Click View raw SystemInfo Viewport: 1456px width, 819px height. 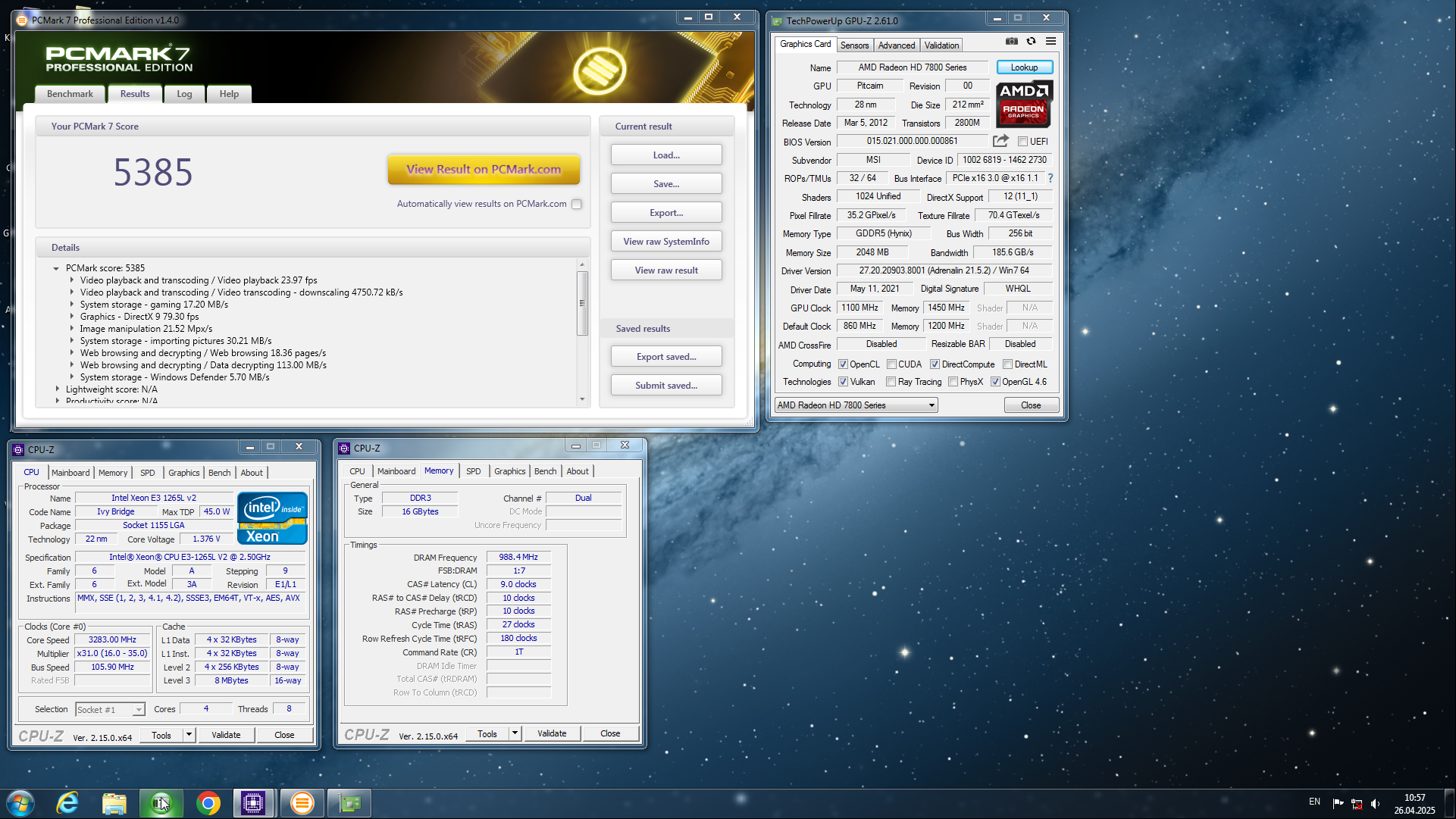coord(666,242)
